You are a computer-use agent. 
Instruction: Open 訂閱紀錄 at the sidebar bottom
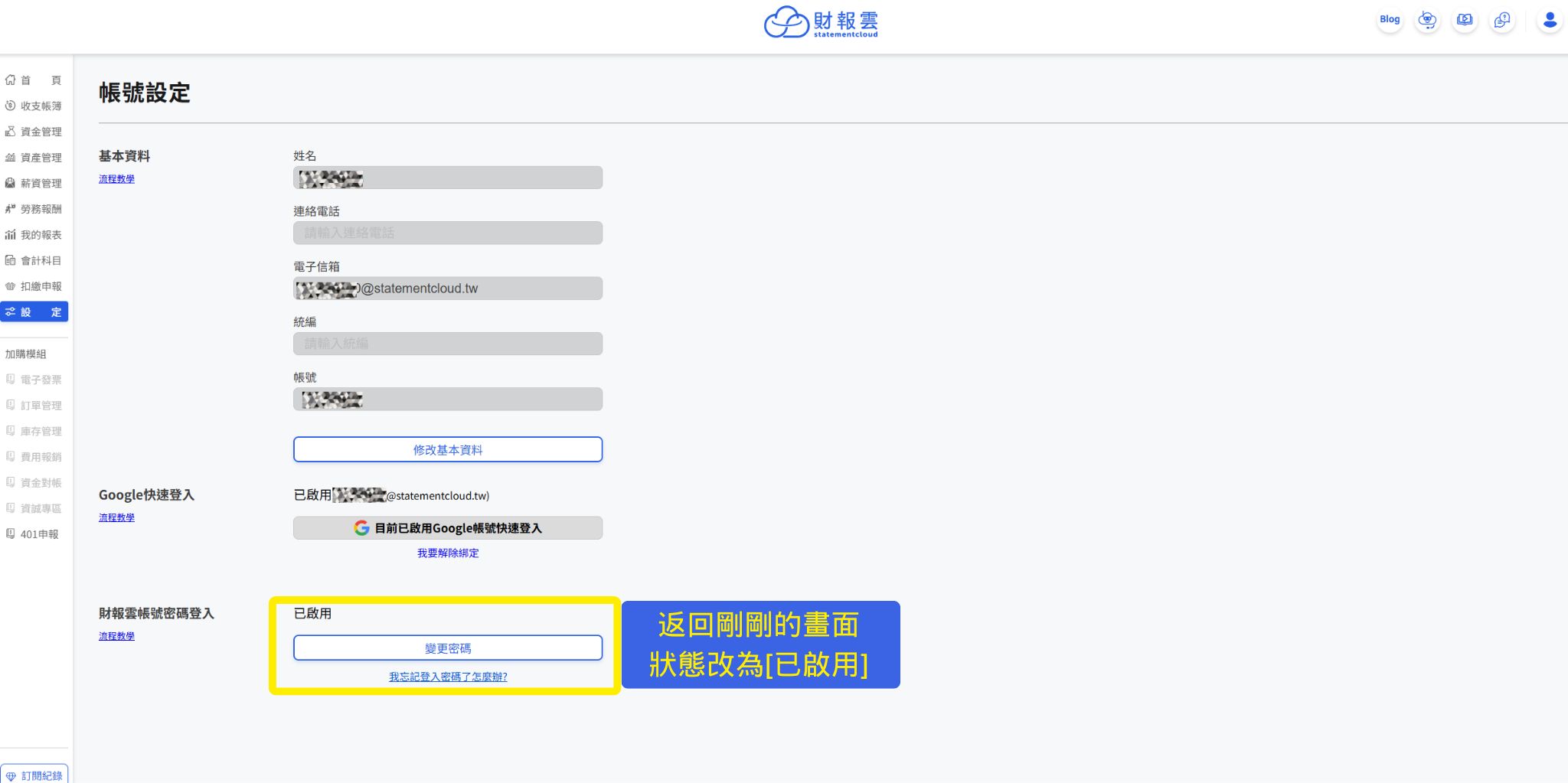point(34,775)
